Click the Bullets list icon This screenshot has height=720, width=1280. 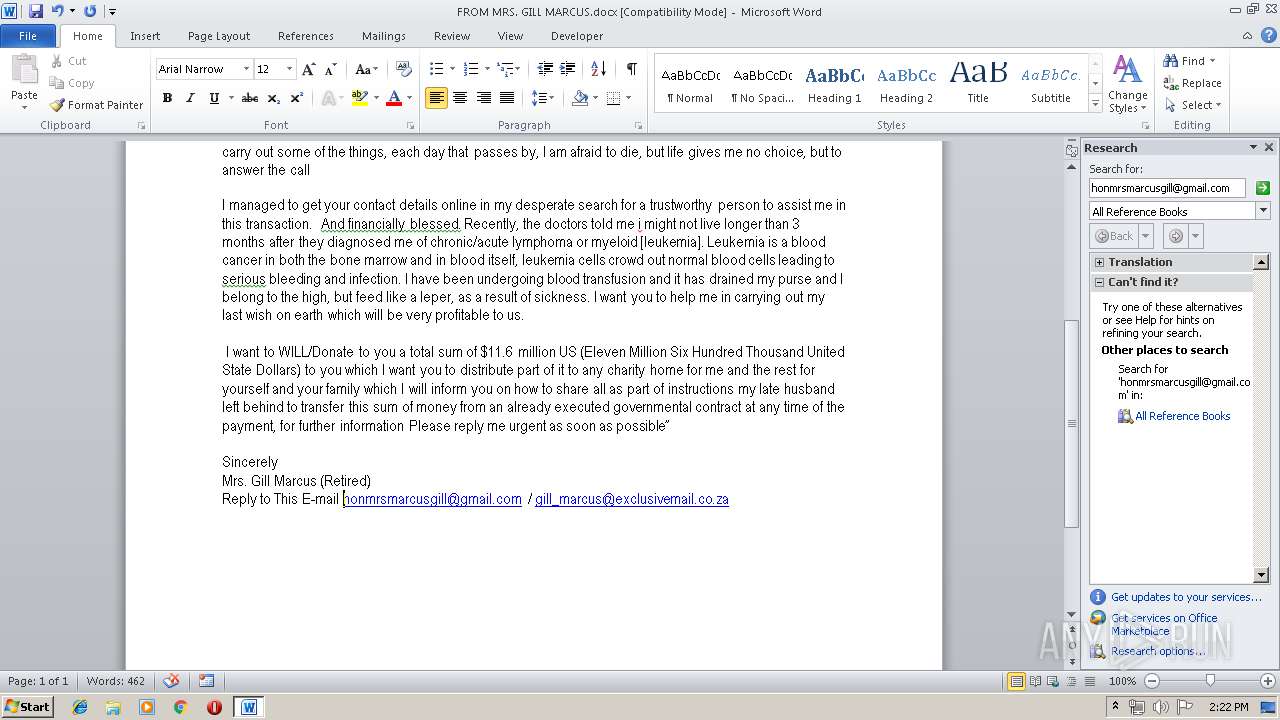tap(436, 69)
